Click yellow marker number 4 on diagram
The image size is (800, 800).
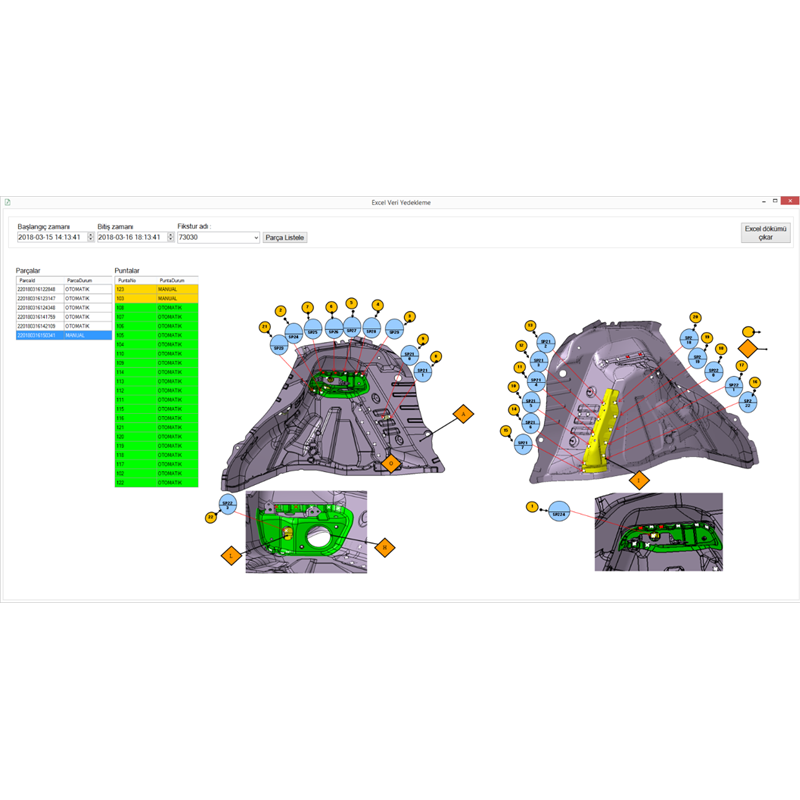click(x=378, y=305)
